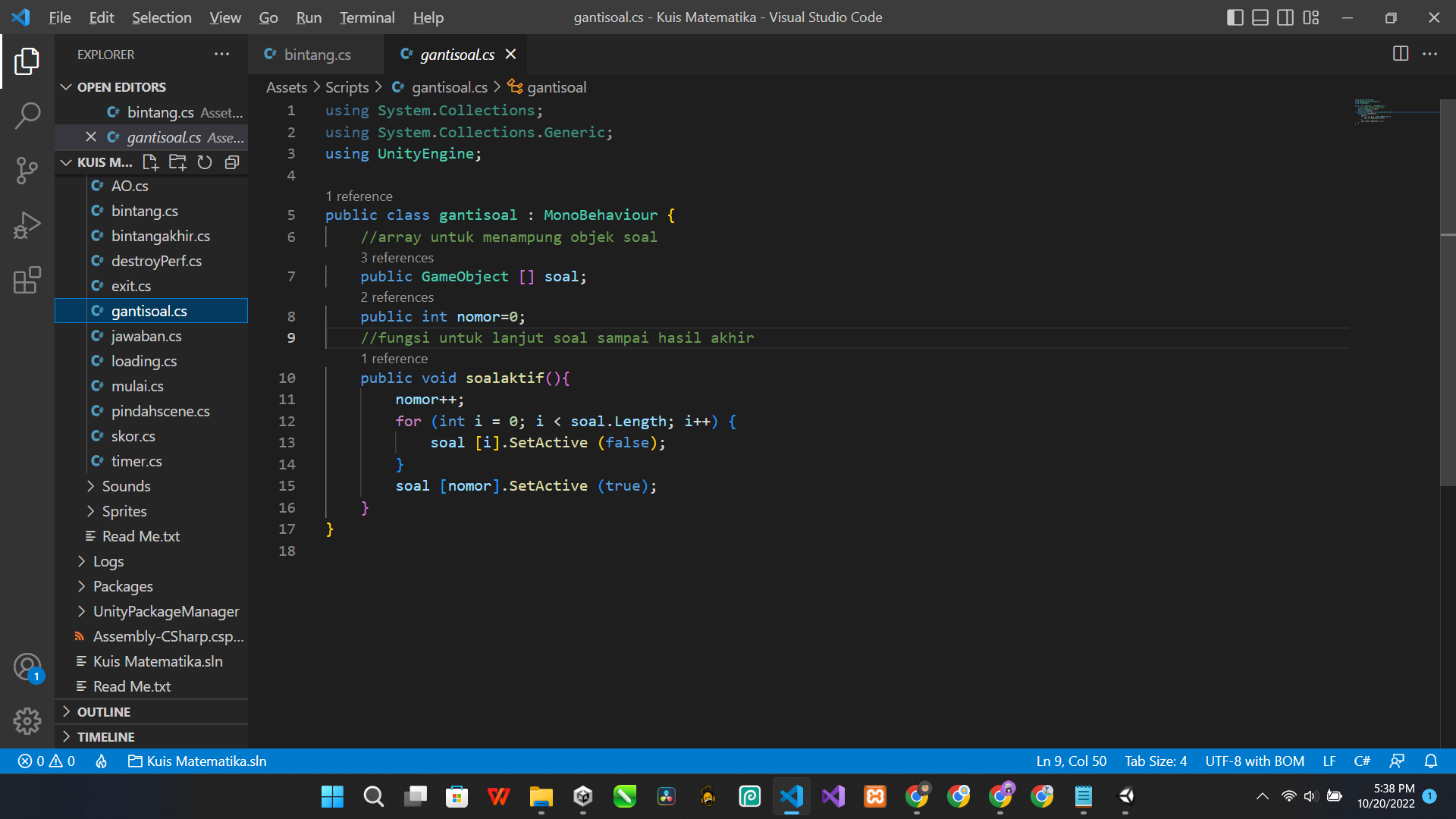Image resolution: width=1456 pixels, height=819 pixels.
Task: Open the Extensions view
Action: pyautogui.click(x=27, y=281)
